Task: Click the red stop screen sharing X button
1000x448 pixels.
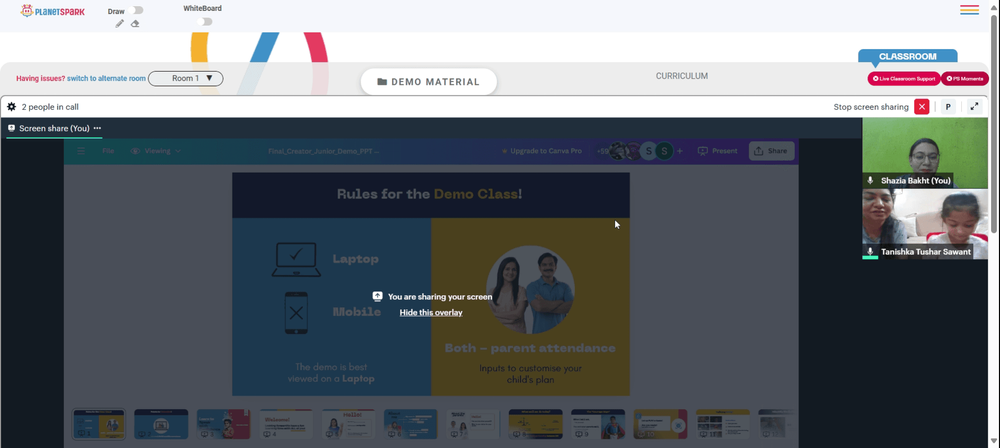Action: pyautogui.click(x=922, y=107)
